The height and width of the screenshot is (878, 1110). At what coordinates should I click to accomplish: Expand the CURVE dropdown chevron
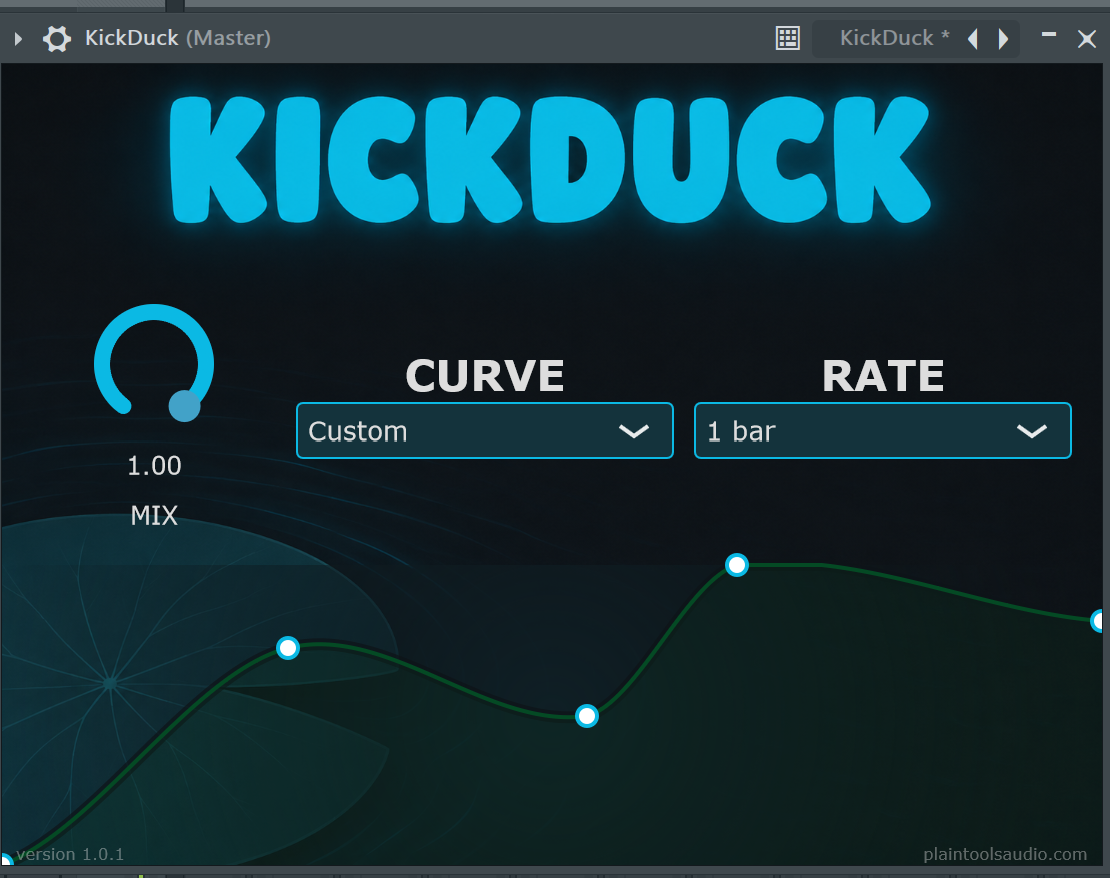coord(634,431)
